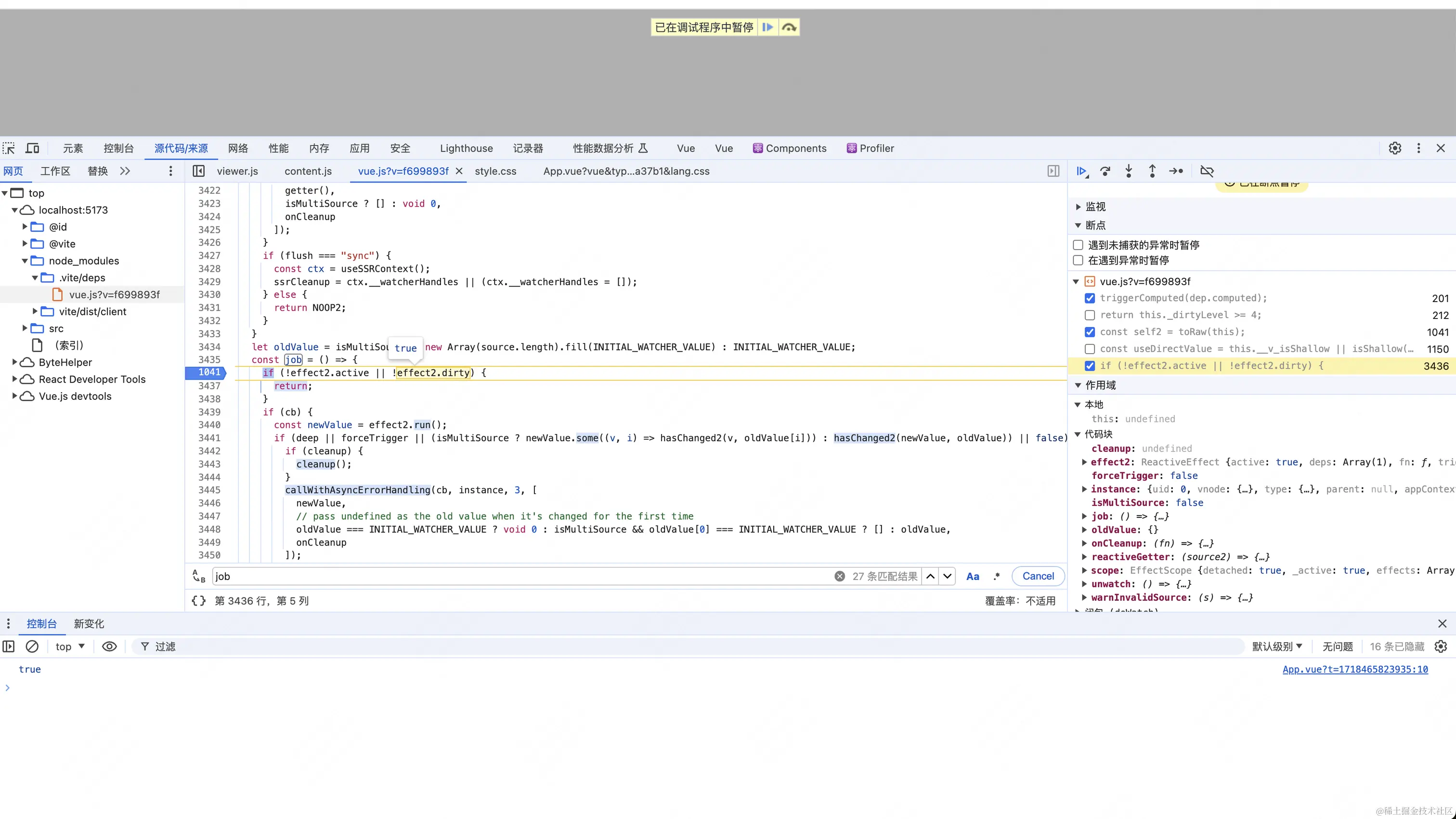Screen dimensions: 1456x819
Task: Open the style.css file tab
Action: click(495, 172)
